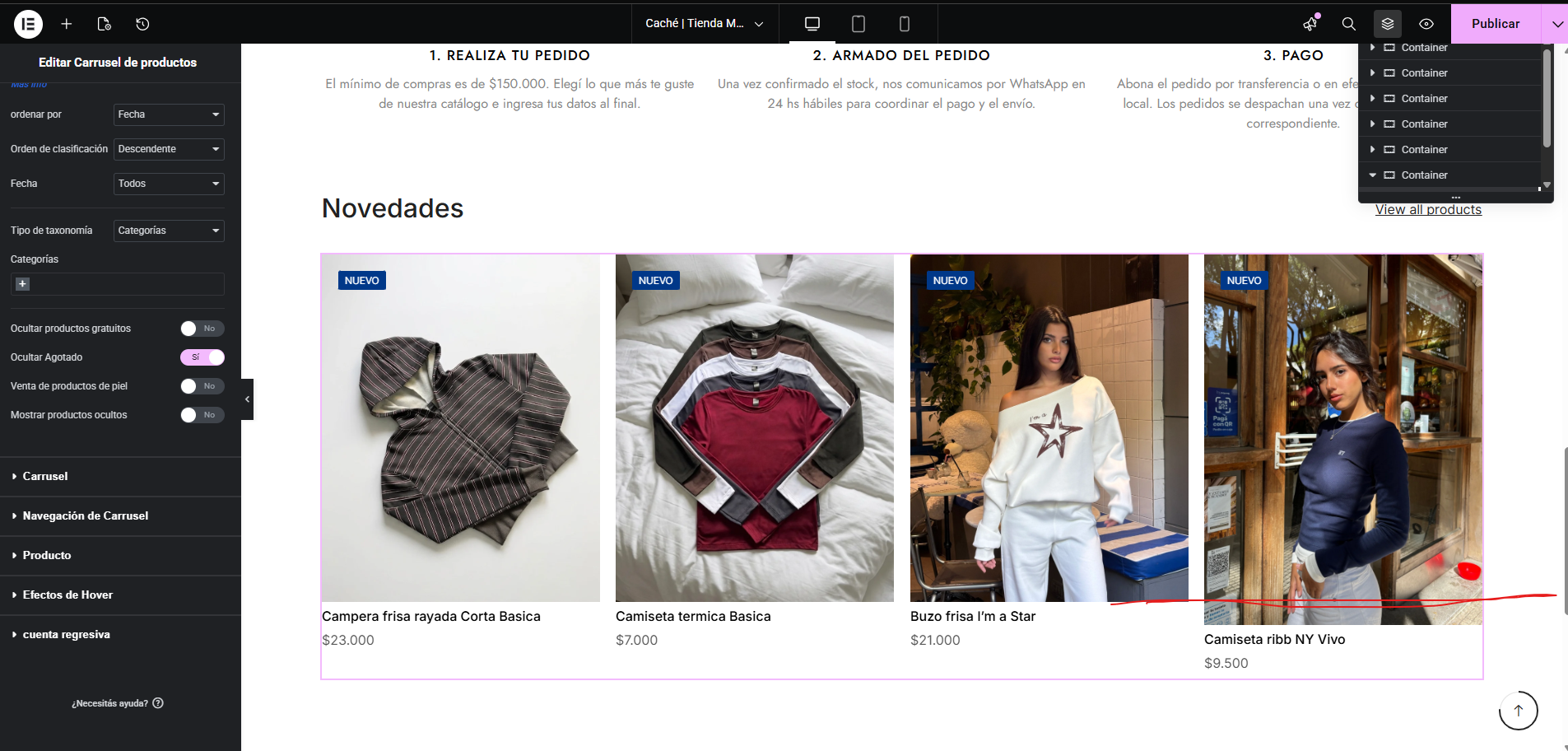
Task: Open the Elementor logo main menu
Action: click(28, 24)
